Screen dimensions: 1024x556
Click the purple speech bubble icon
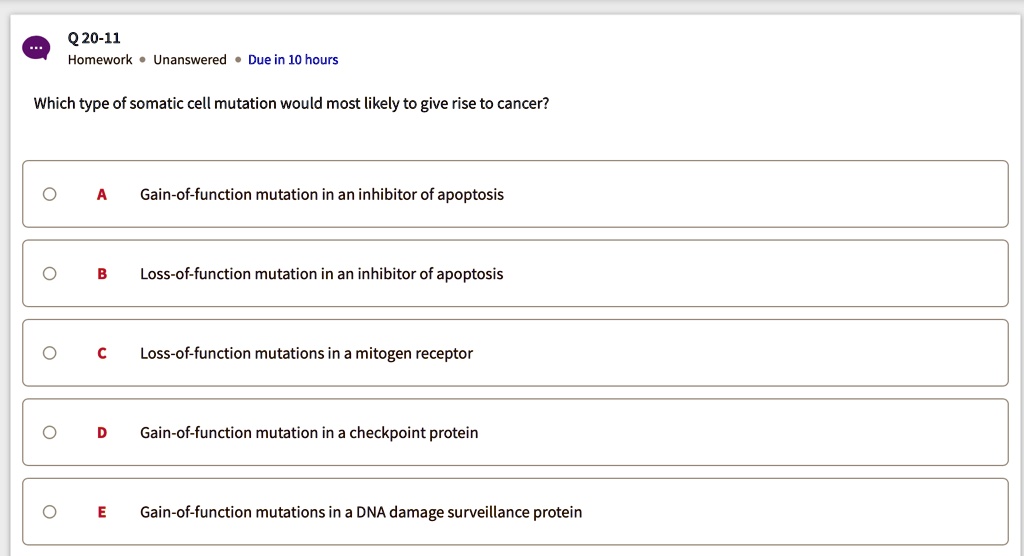pos(37,48)
